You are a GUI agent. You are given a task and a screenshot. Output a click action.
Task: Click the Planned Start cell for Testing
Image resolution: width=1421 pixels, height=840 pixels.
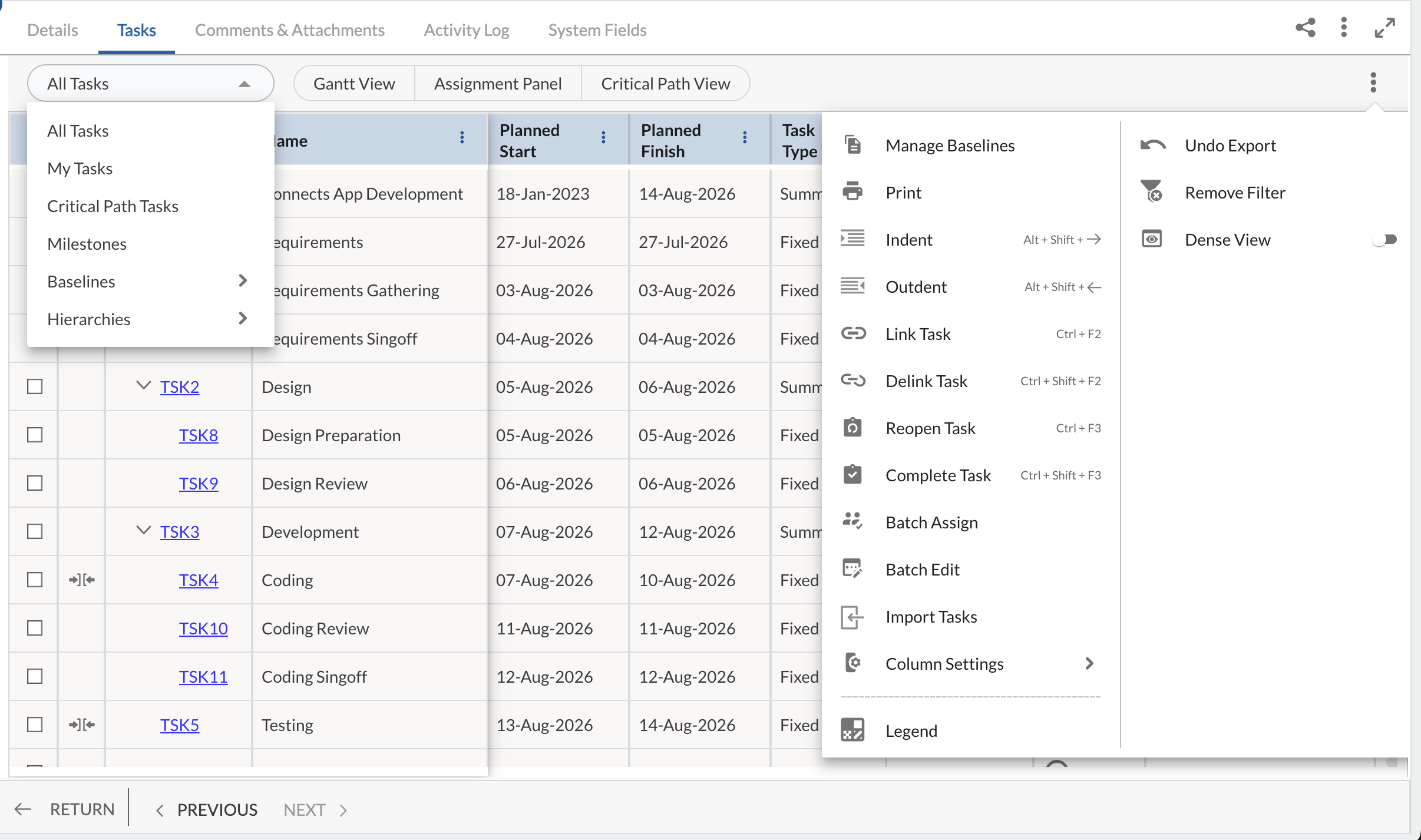559,725
